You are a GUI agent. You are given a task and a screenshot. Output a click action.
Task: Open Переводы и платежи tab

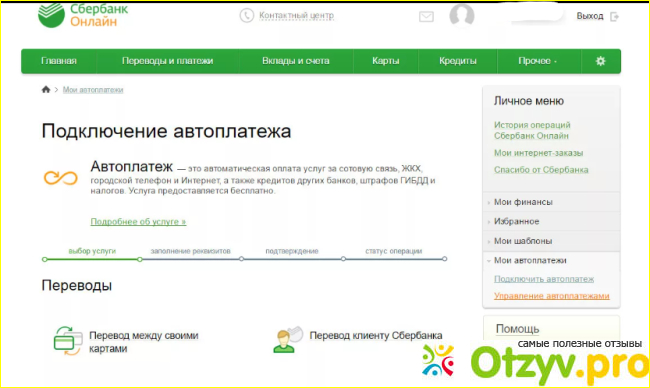[167, 61]
